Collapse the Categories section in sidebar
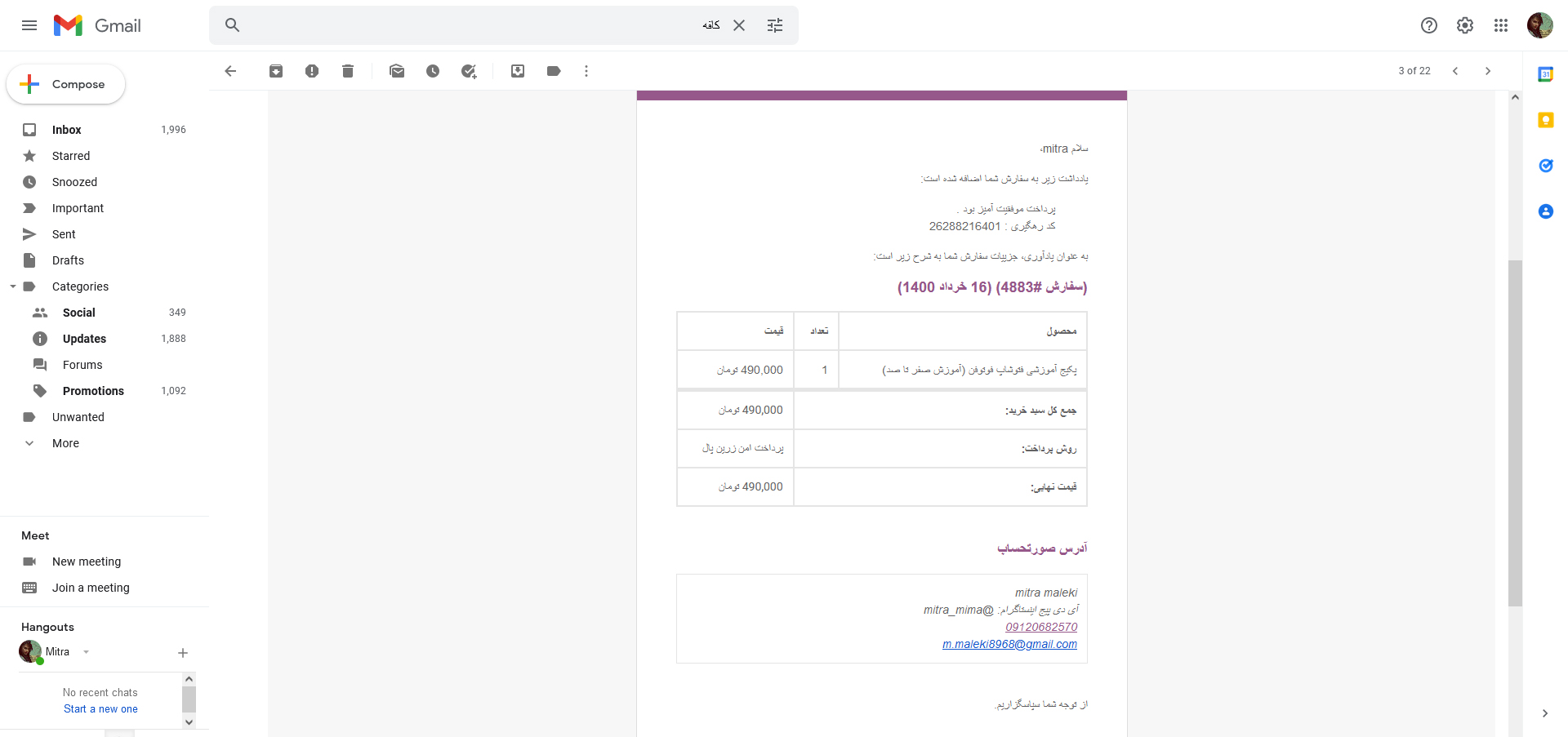1568x737 pixels. [13, 286]
